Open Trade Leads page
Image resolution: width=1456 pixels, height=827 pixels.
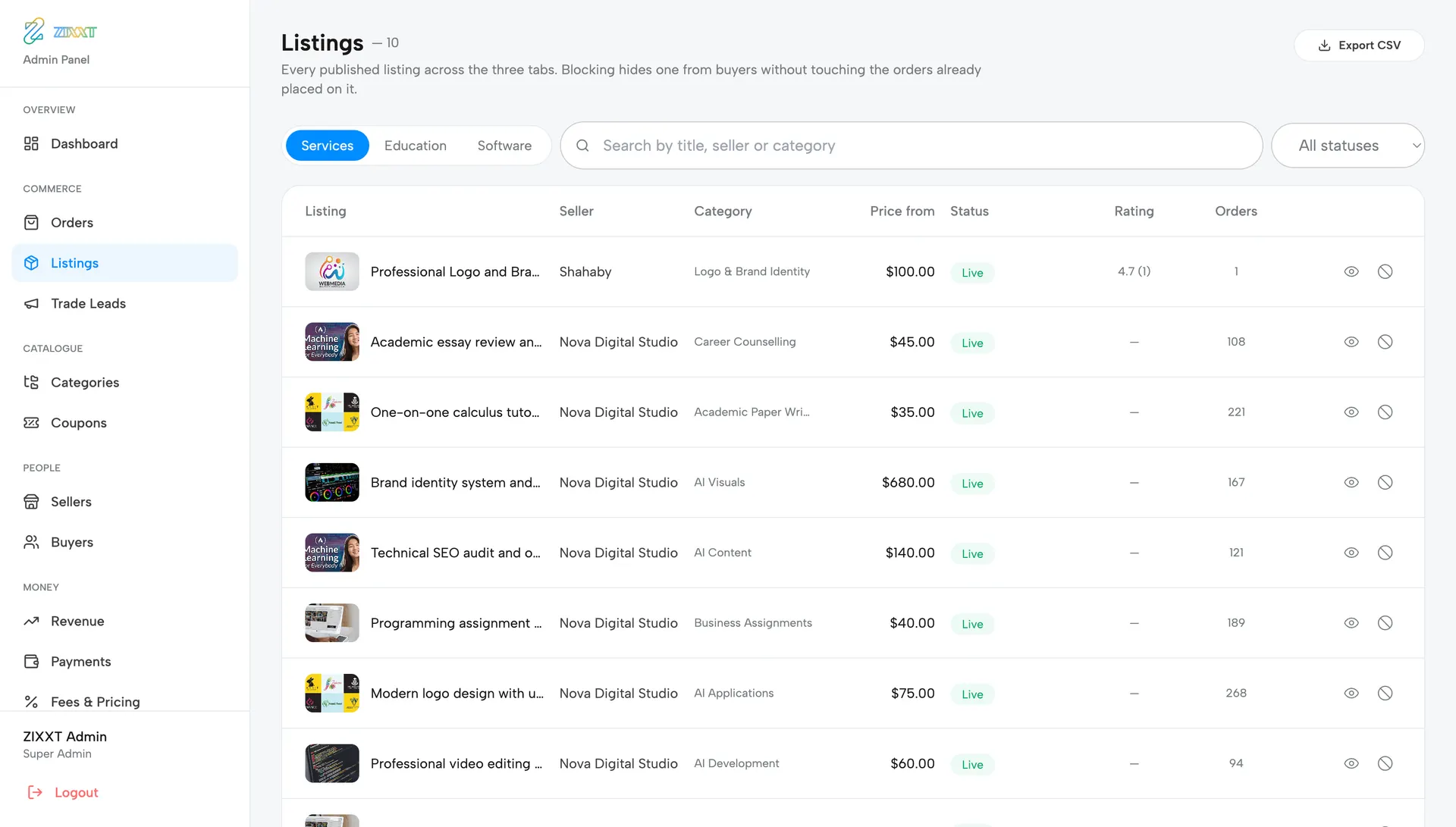tap(125, 304)
